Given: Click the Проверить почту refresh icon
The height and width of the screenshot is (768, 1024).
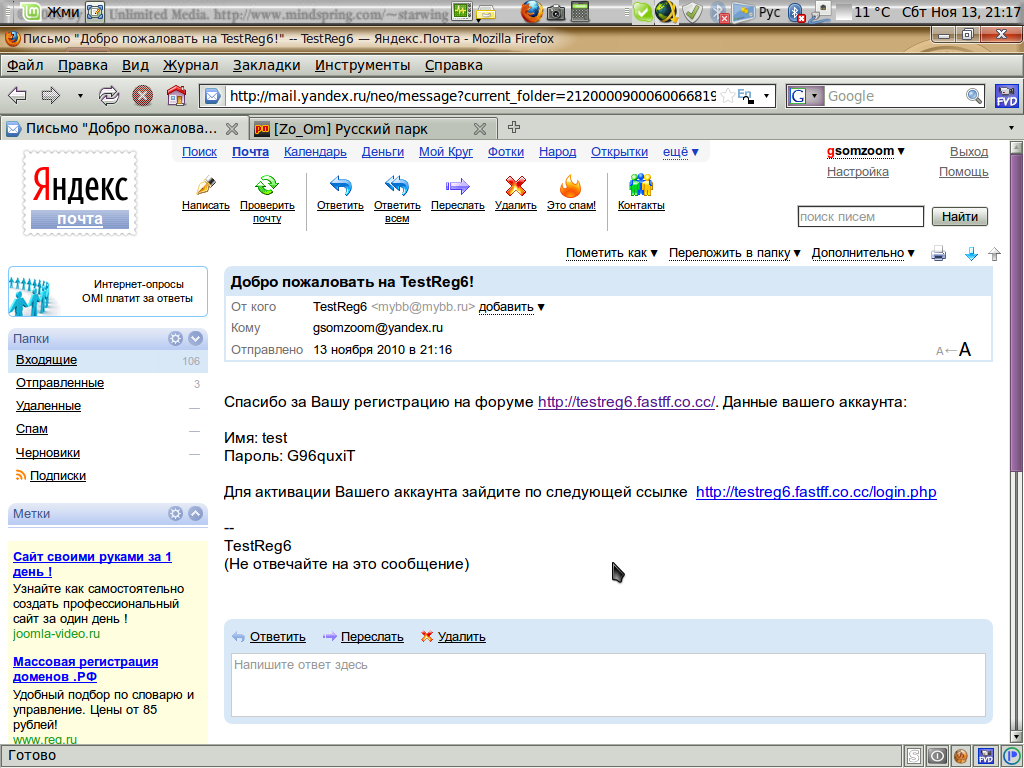Looking at the screenshot, I should [x=267, y=185].
